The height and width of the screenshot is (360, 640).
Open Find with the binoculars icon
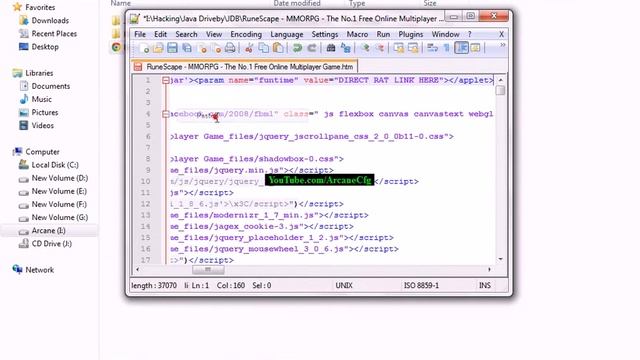(331, 48)
